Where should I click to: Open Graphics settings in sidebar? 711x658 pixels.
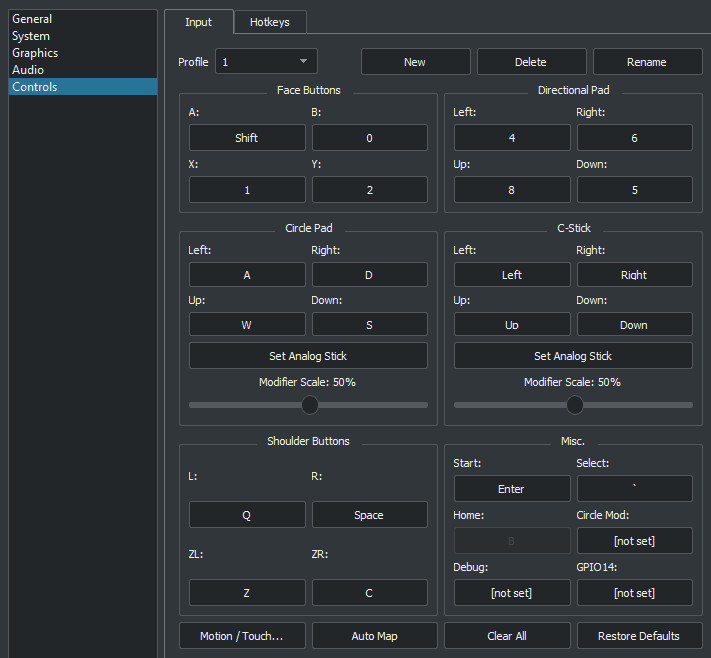pos(35,53)
